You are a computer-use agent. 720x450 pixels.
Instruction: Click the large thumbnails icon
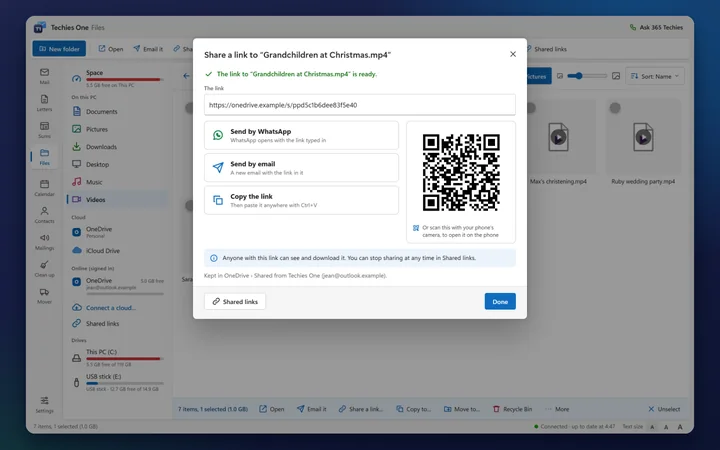click(616, 76)
